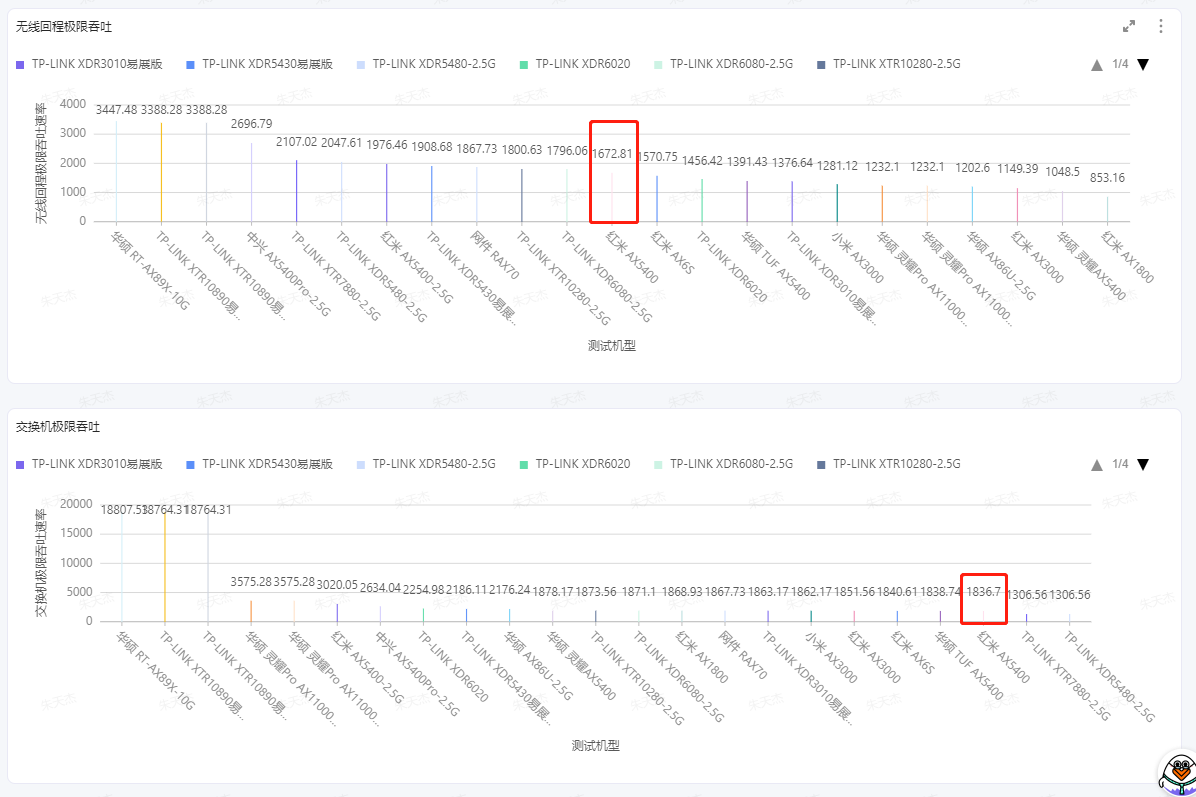Click the 2634.04 value label
The width and height of the screenshot is (1196, 797).
[380, 588]
